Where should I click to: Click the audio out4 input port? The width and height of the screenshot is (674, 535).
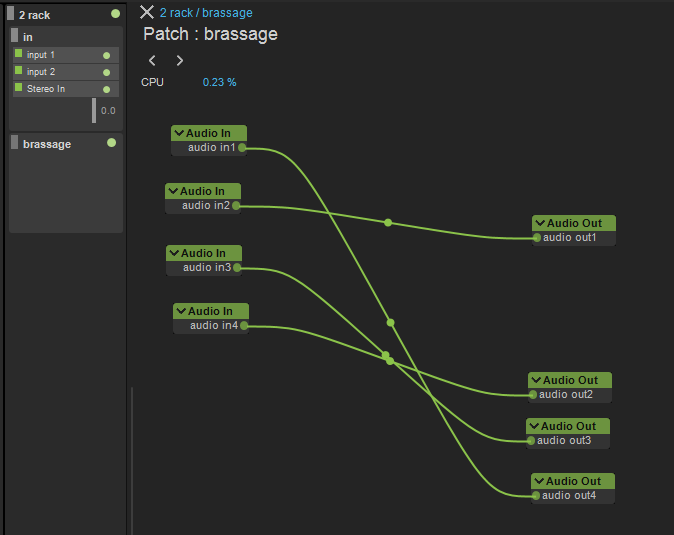[536, 496]
